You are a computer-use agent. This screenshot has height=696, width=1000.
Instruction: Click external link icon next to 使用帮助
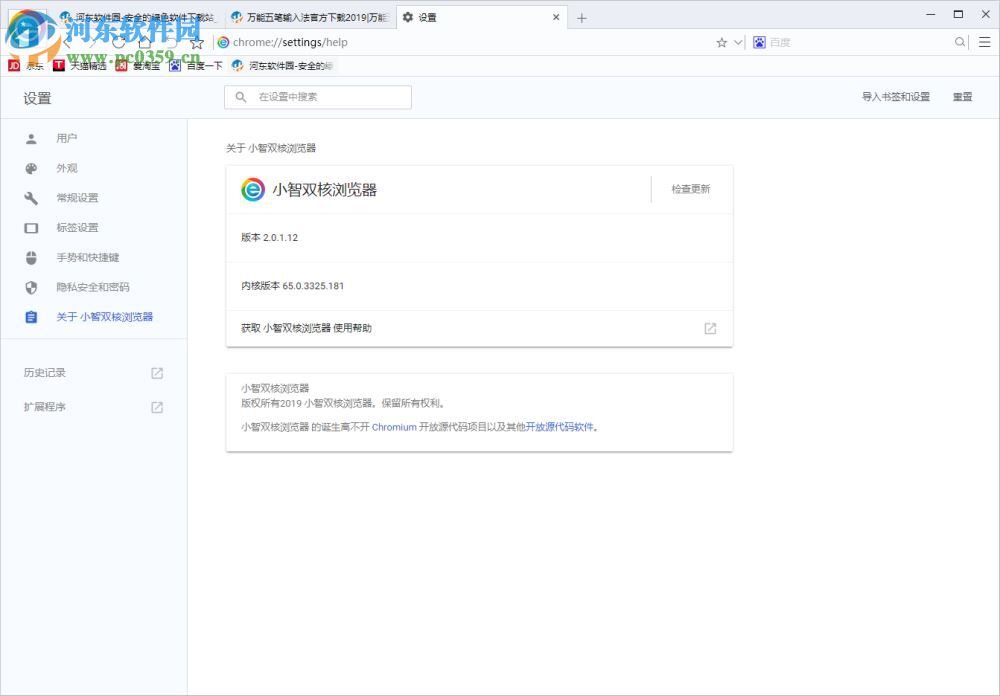coord(710,328)
